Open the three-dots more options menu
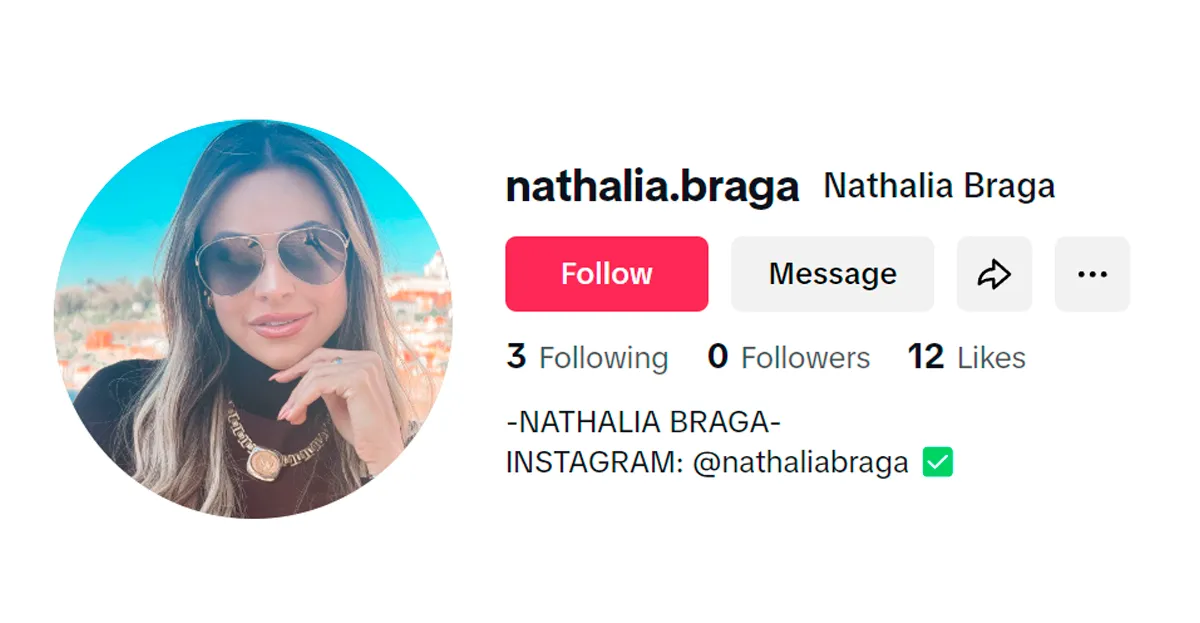The width and height of the screenshot is (1200, 623). tap(1092, 274)
